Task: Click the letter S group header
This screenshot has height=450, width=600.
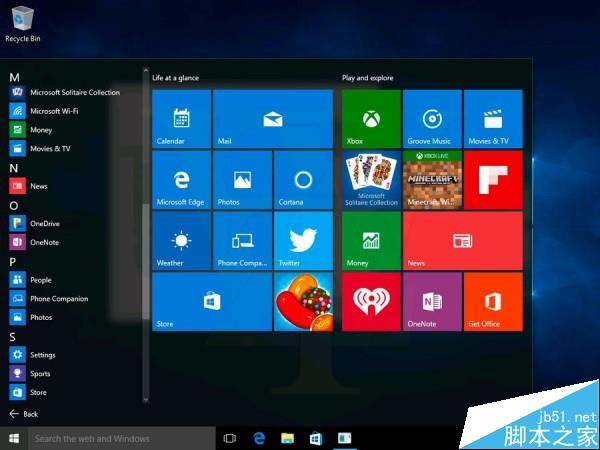Action: coord(13,337)
